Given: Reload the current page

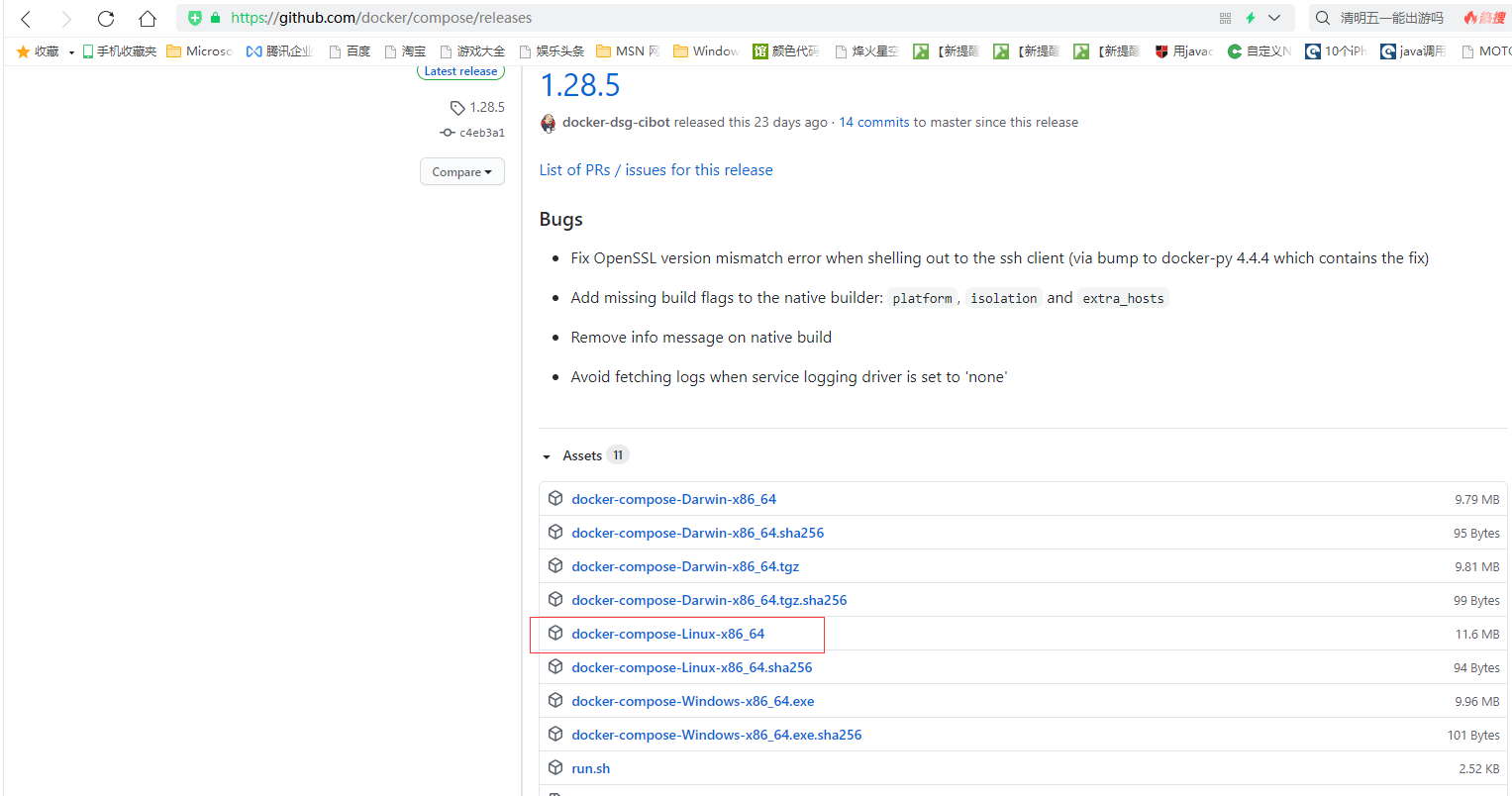Looking at the screenshot, I should [x=106, y=18].
